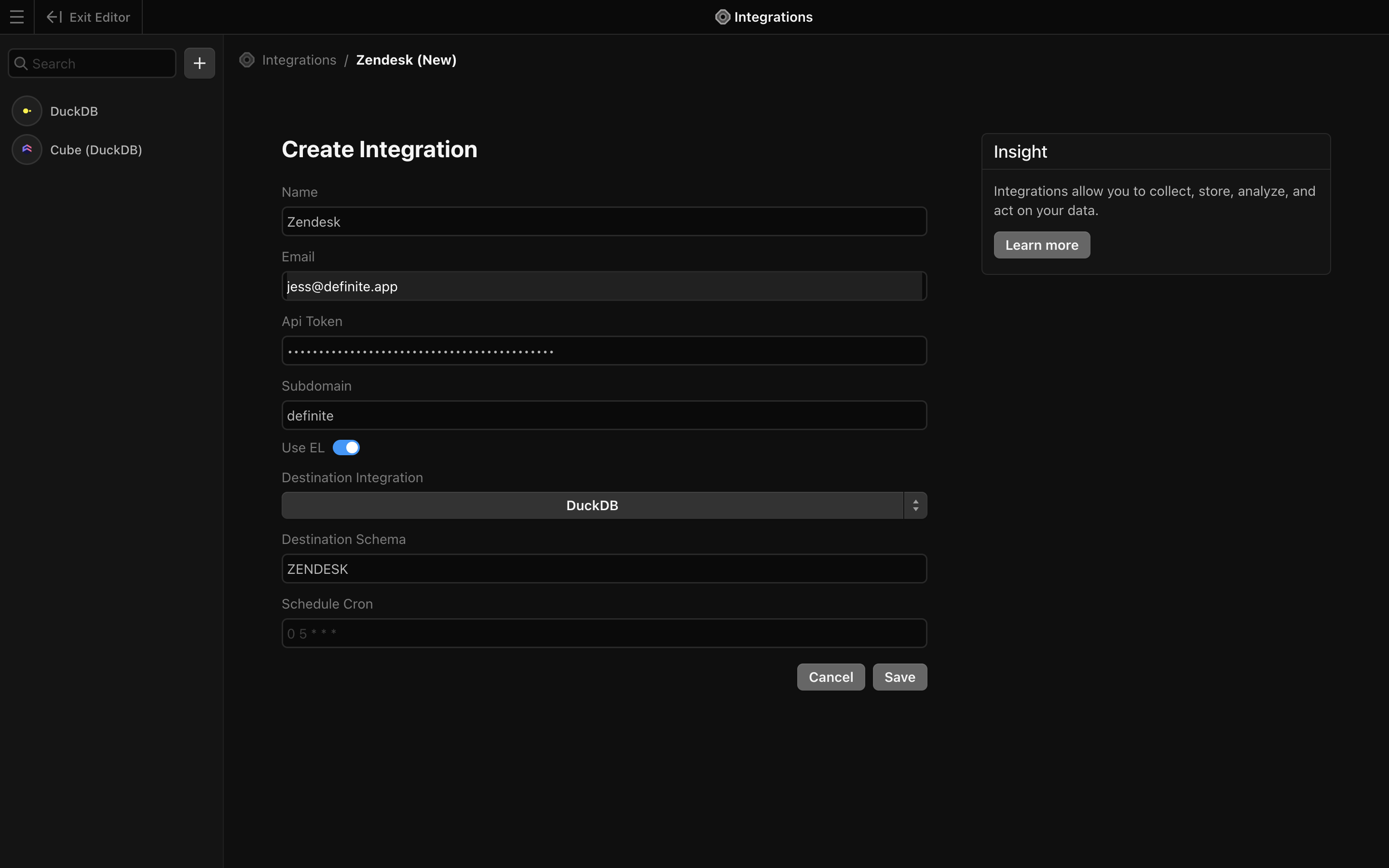The width and height of the screenshot is (1389, 868).
Task: Toggle the Use EL switch
Action: [346, 448]
